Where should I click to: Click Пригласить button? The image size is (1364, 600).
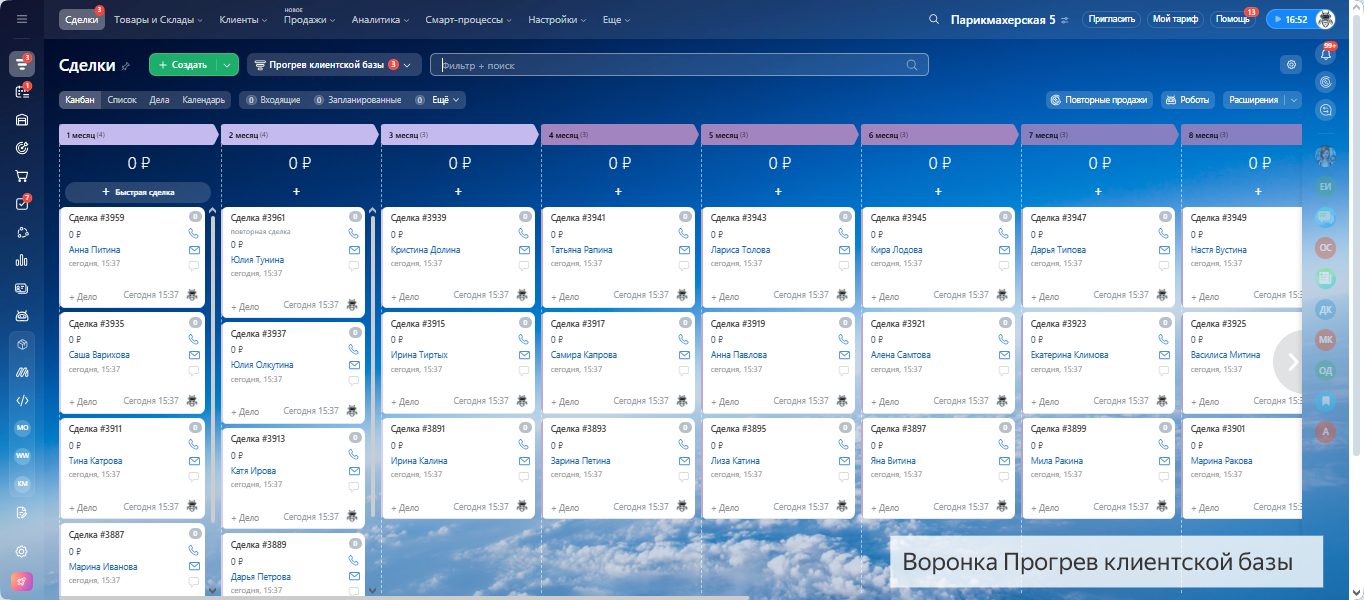1111,19
